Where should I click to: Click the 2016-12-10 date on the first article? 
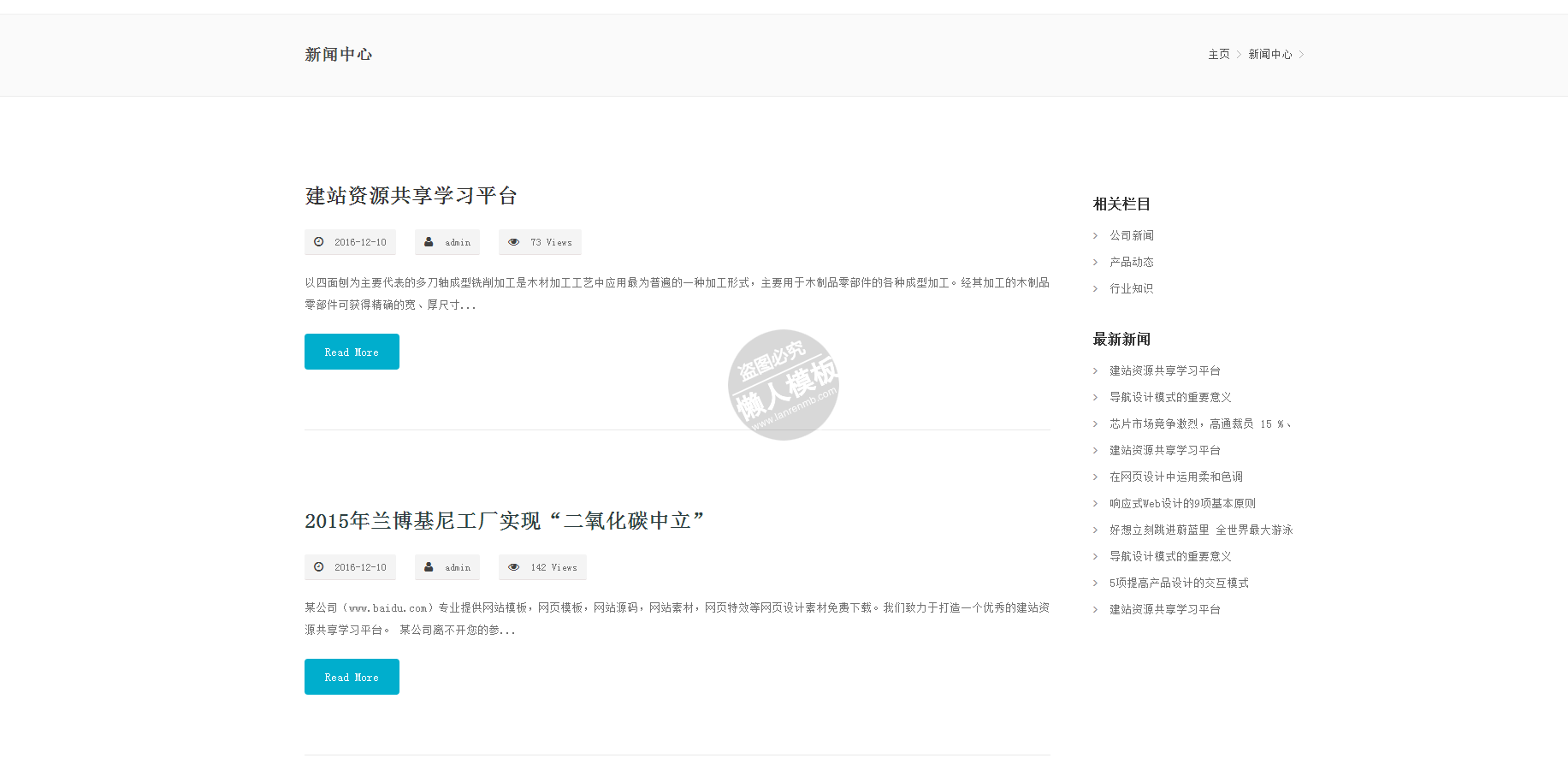pyautogui.click(x=360, y=242)
